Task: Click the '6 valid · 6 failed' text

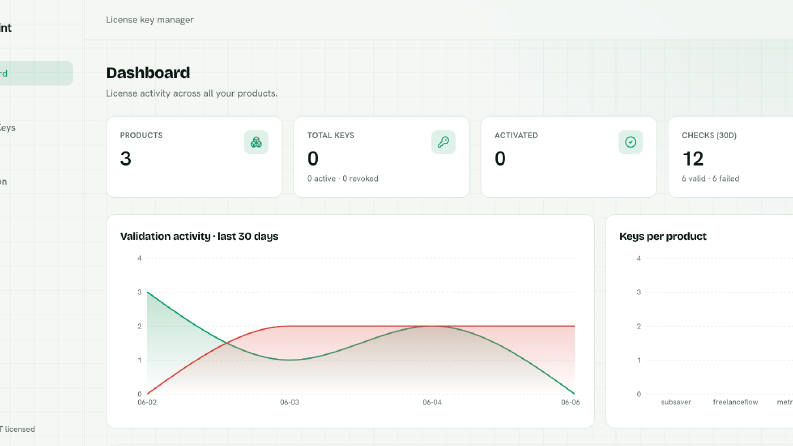Action: coord(710,179)
